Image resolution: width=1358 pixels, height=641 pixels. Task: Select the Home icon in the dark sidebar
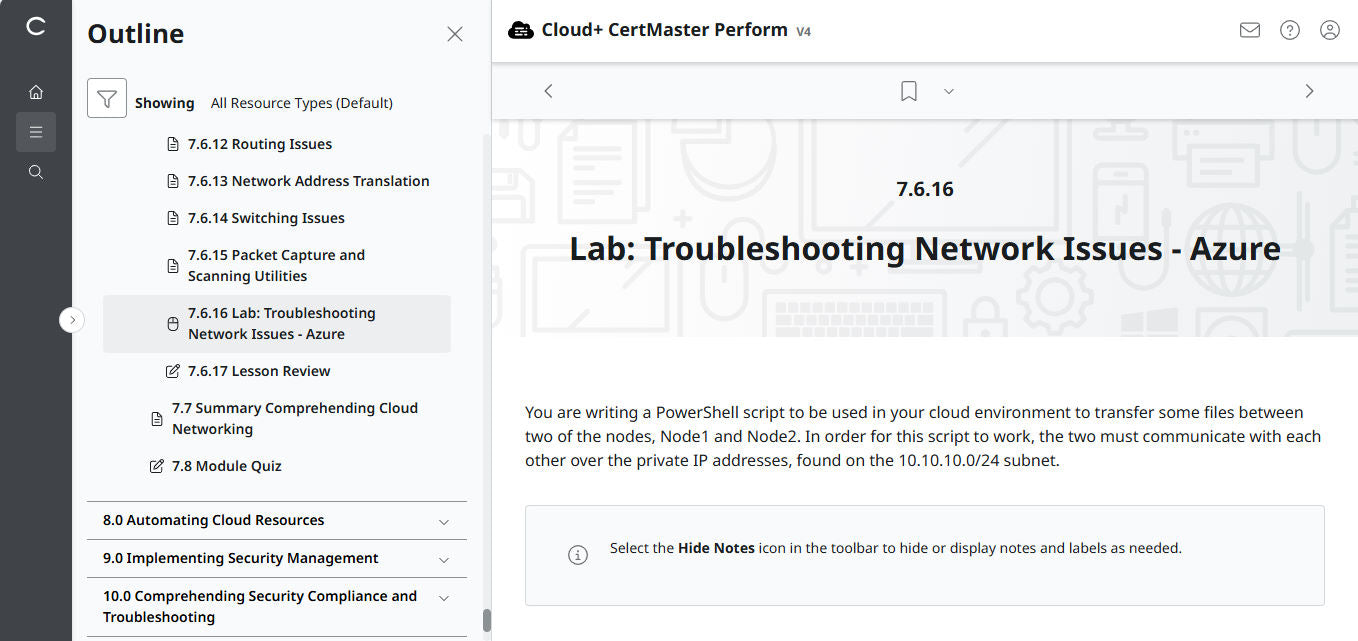tap(36, 91)
